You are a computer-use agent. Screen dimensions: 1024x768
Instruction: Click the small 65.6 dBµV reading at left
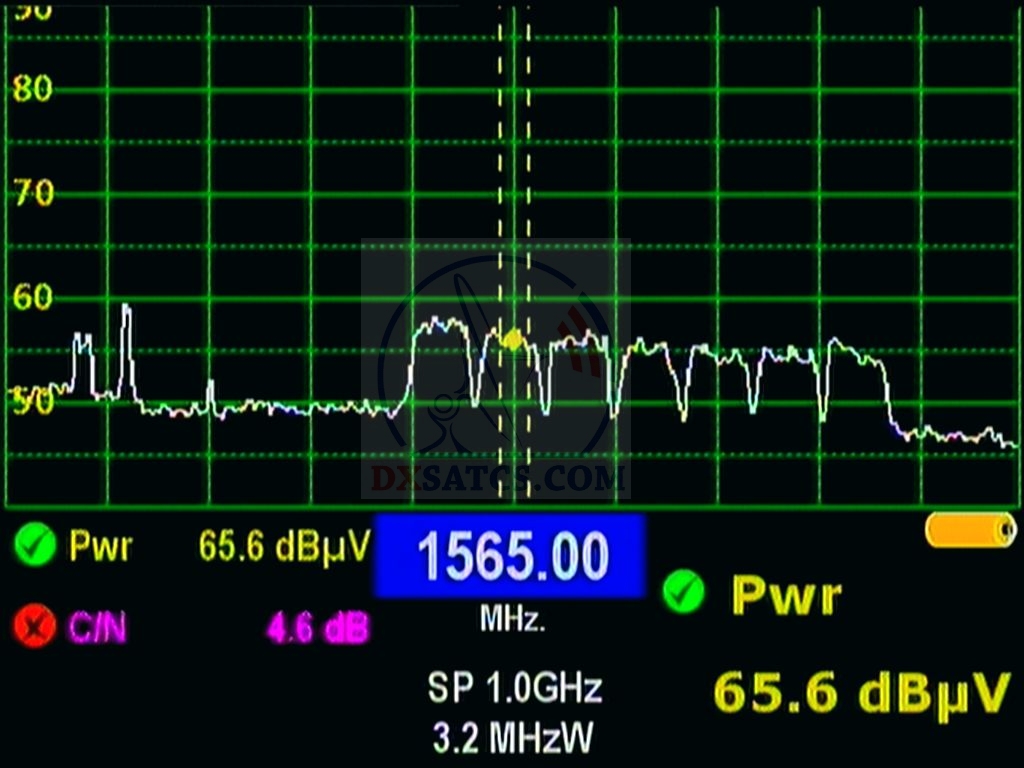(284, 546)
